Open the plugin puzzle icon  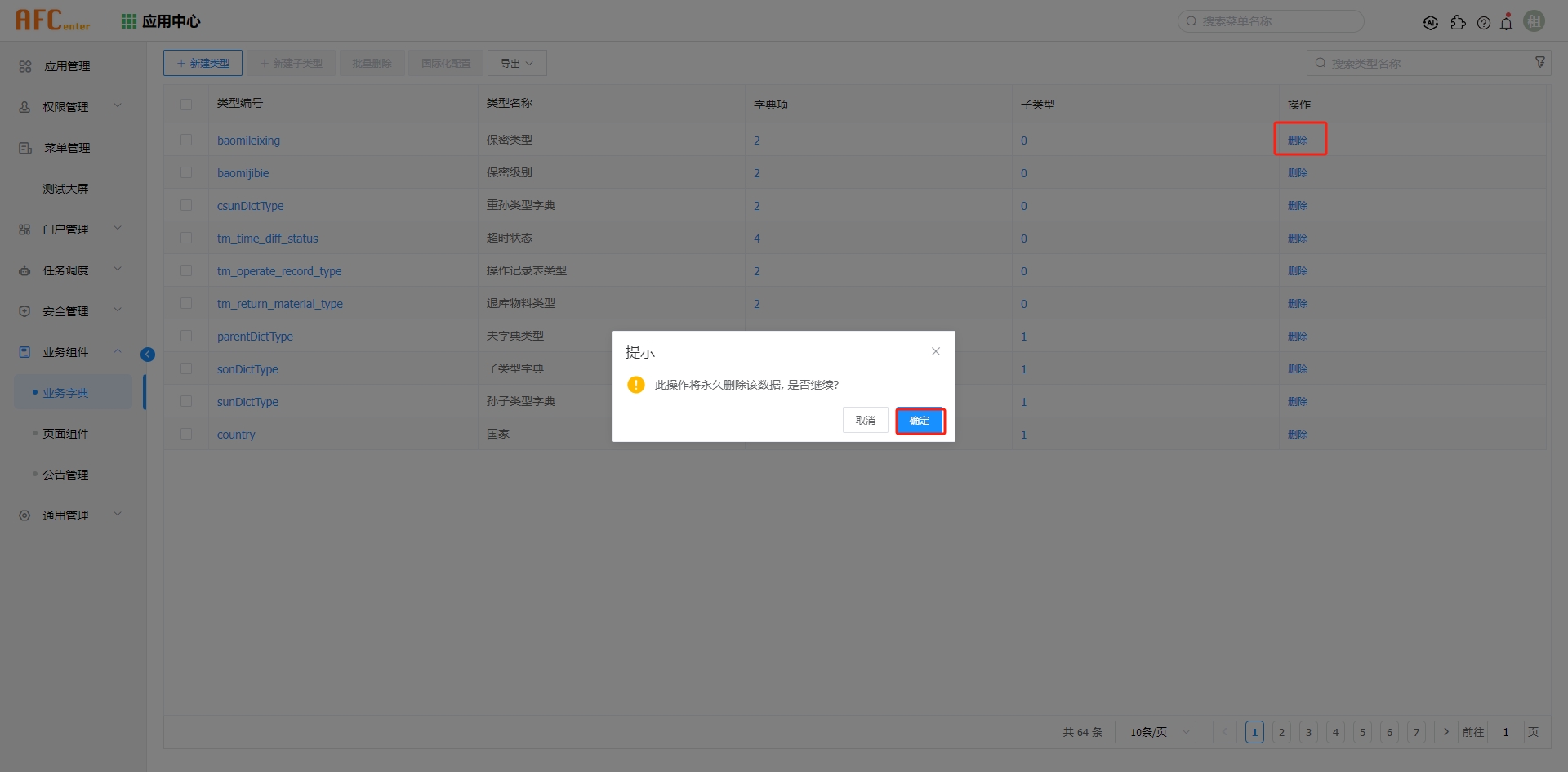coord(1458,22)
